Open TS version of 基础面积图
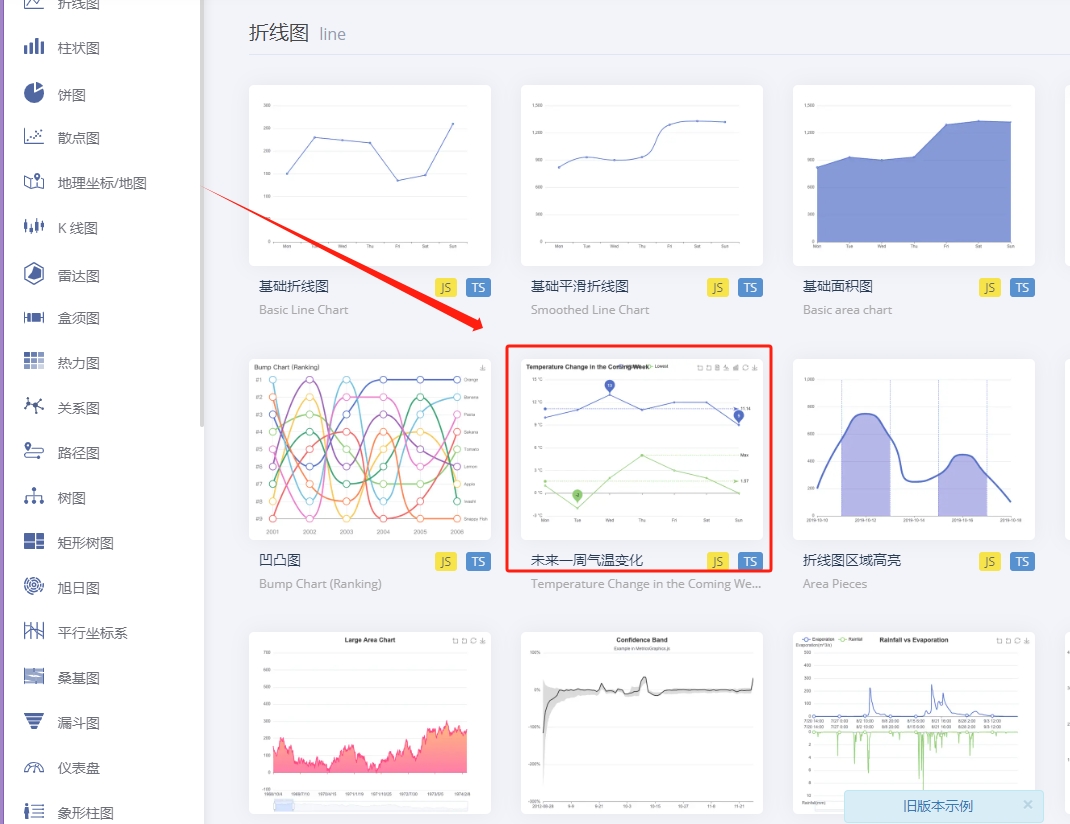The image size is (1070, 824). tap(1022, 288)
